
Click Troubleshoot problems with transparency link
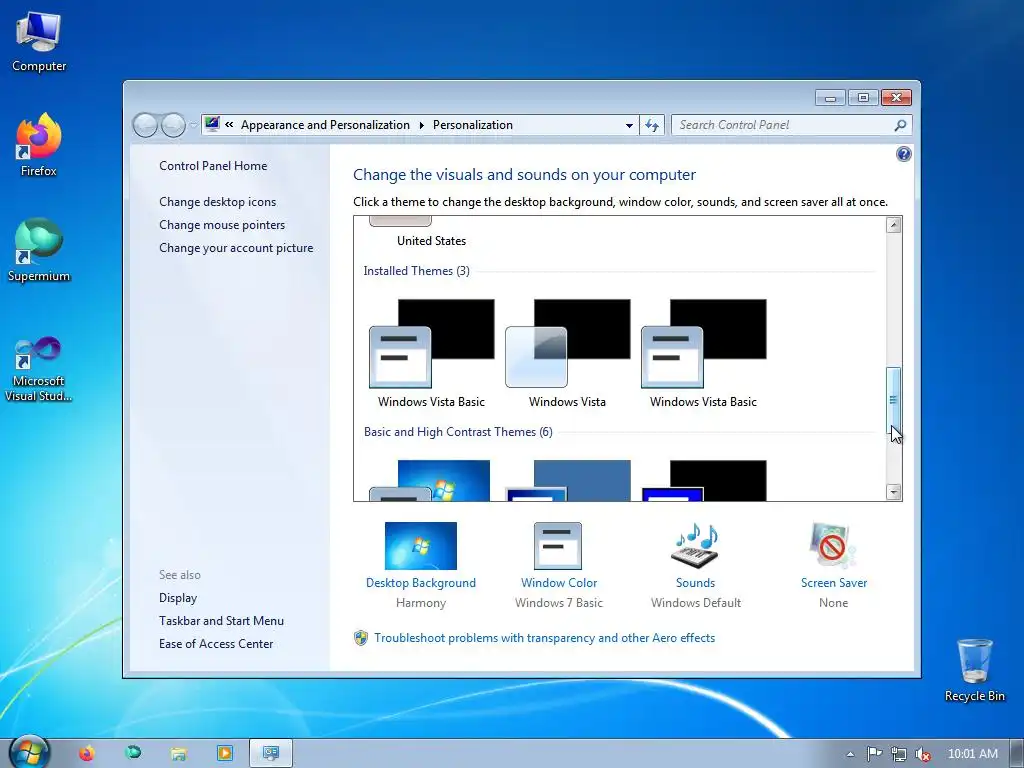coord(544,638)
